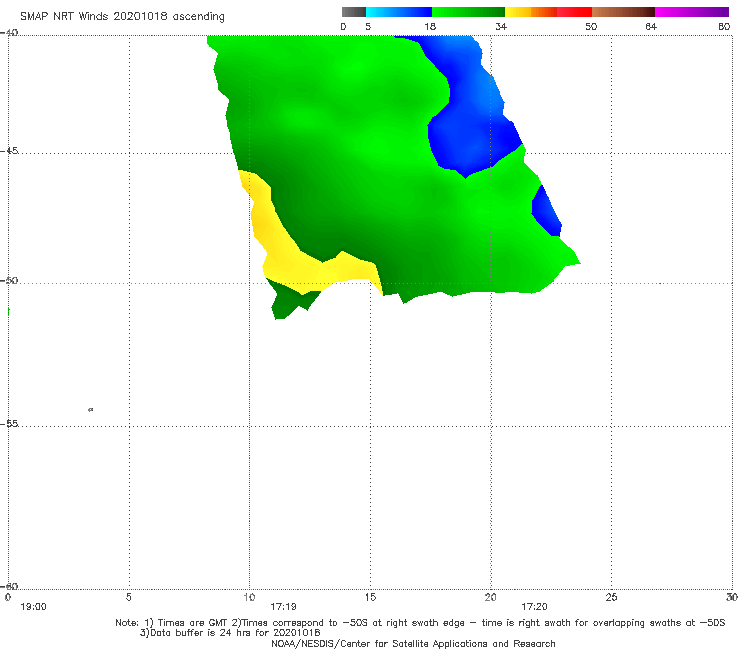Click the color bar label '64'
Image resolution: width=740 pixels, height=650 pixels.
651,26
